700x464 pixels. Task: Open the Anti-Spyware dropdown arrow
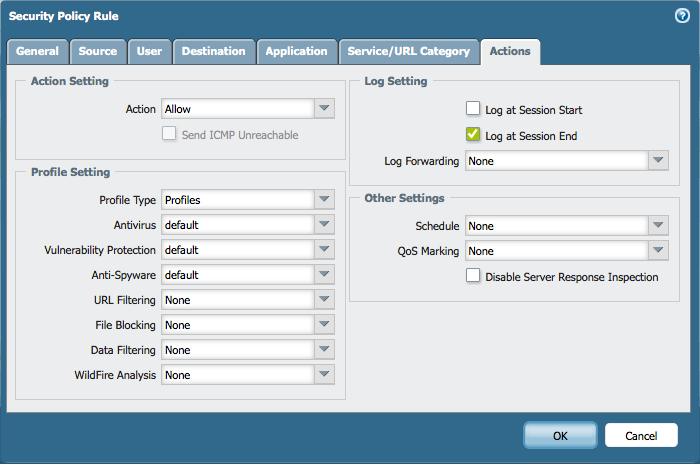click(324, 275)
